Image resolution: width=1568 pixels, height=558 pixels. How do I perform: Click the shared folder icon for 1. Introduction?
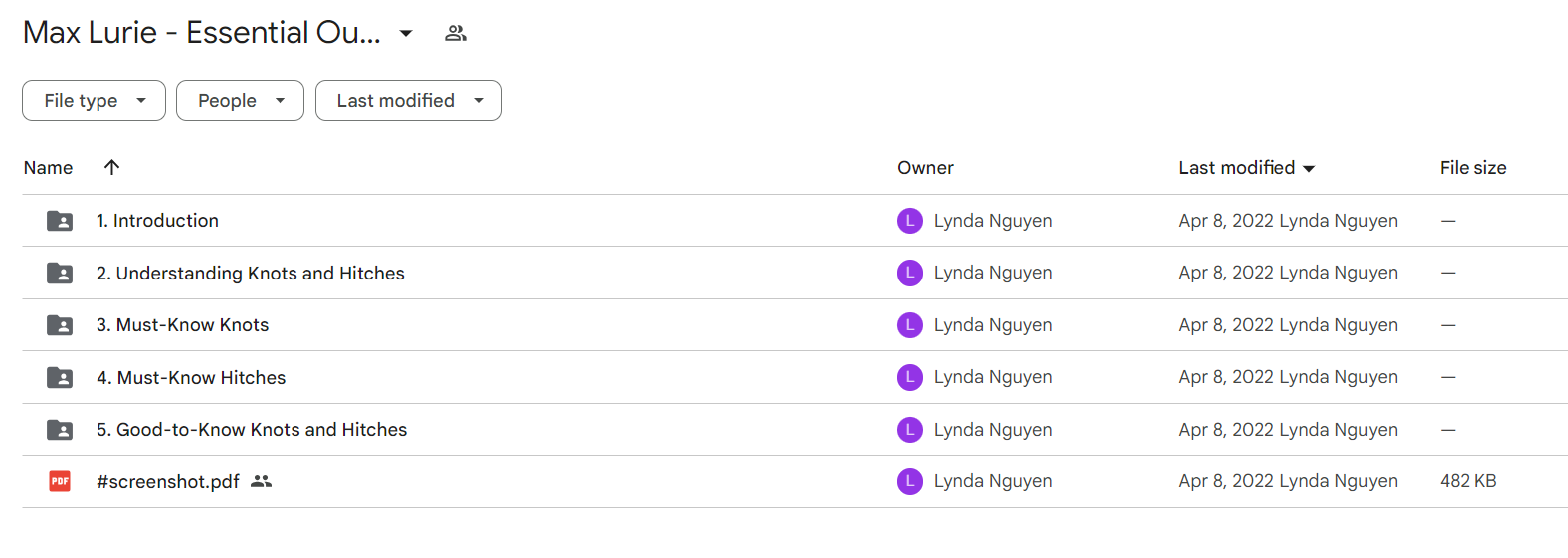pos(60,221)
